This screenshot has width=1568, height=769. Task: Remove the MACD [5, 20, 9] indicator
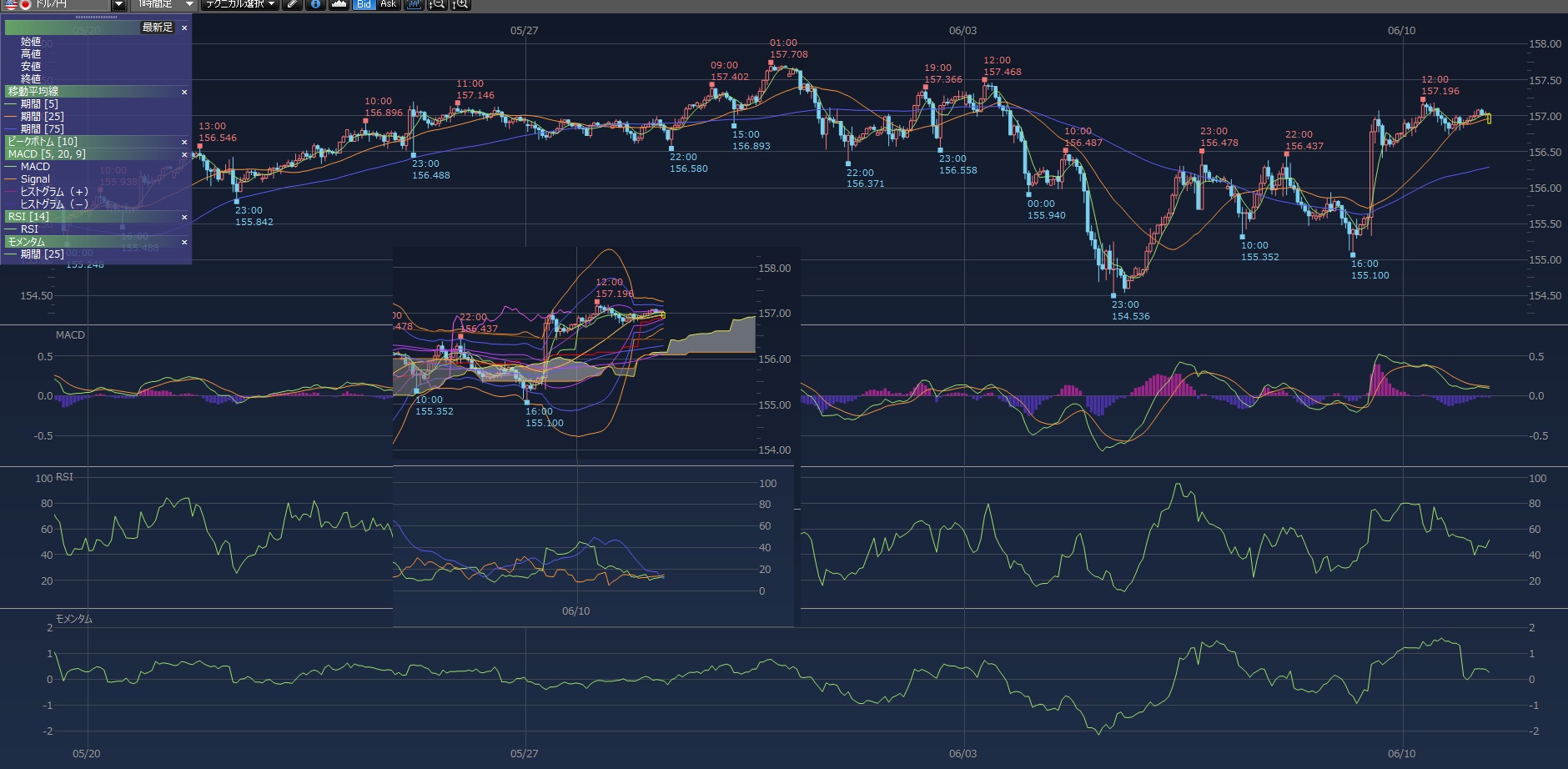click(x=184, y=154)
